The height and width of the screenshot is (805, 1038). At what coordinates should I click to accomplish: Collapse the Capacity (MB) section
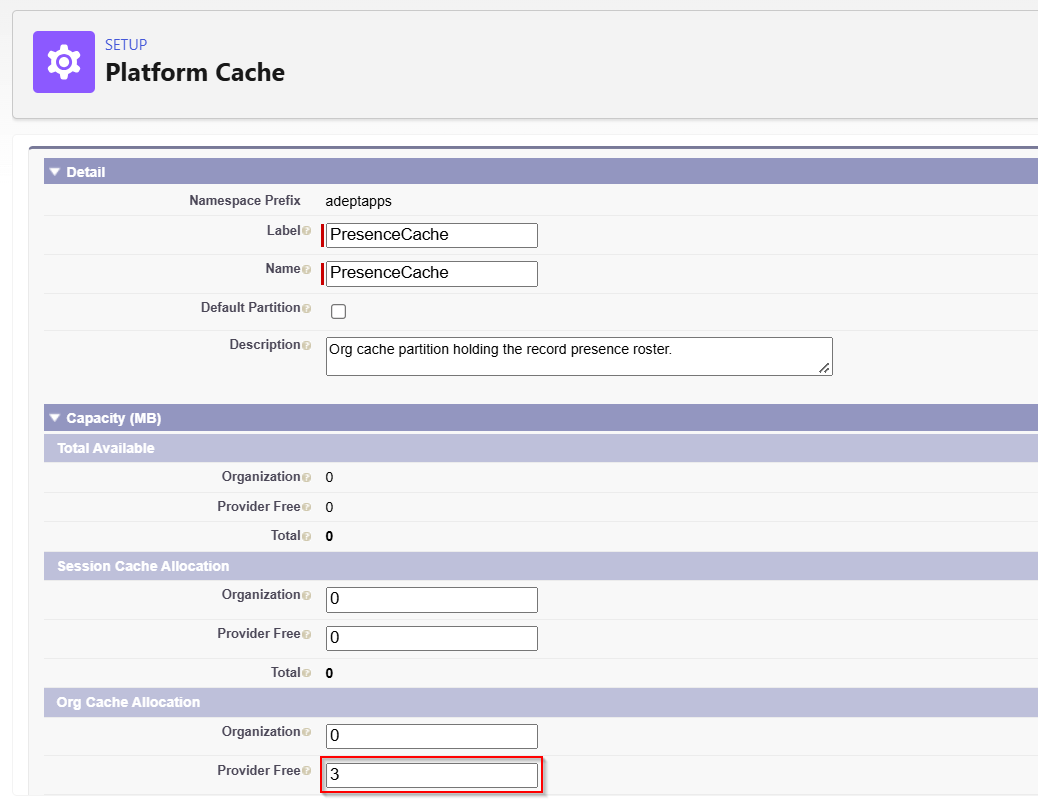(x=55, y=418)
